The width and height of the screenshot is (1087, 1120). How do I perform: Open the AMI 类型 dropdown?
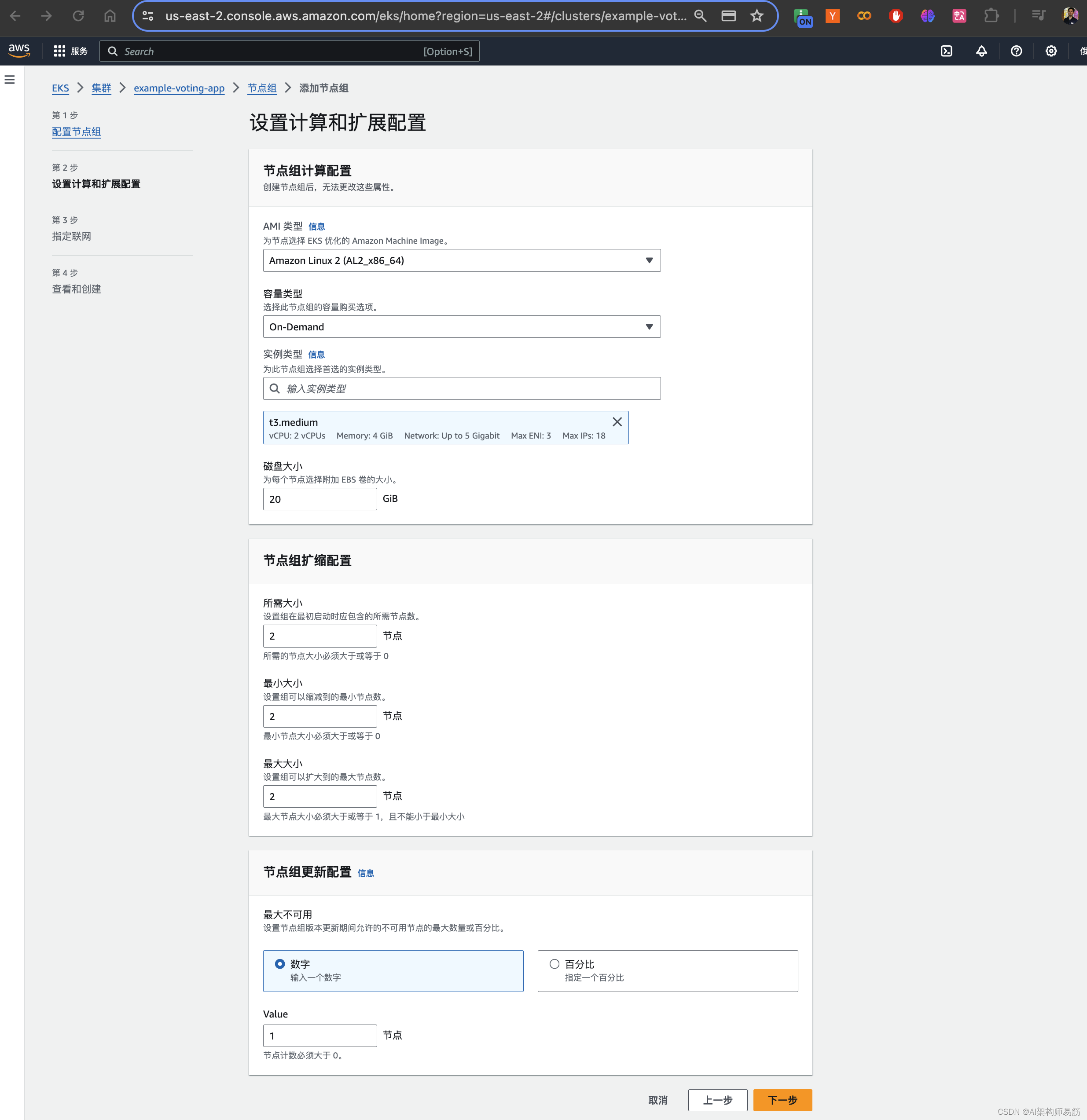pos(462,260)
